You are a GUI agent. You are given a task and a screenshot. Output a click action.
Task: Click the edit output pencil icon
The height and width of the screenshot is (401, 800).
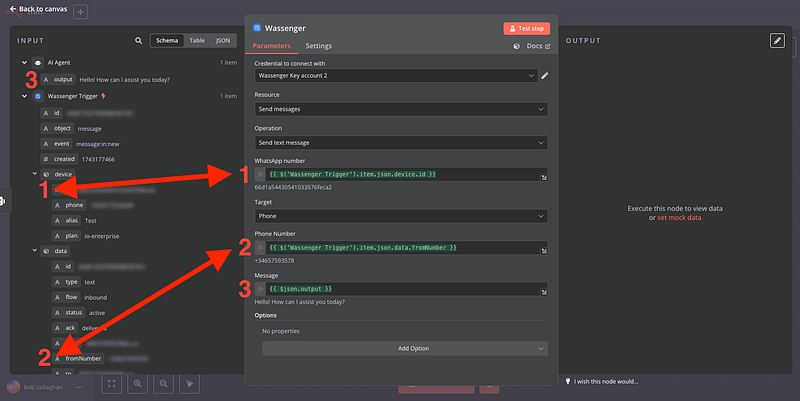click(777, 40)
